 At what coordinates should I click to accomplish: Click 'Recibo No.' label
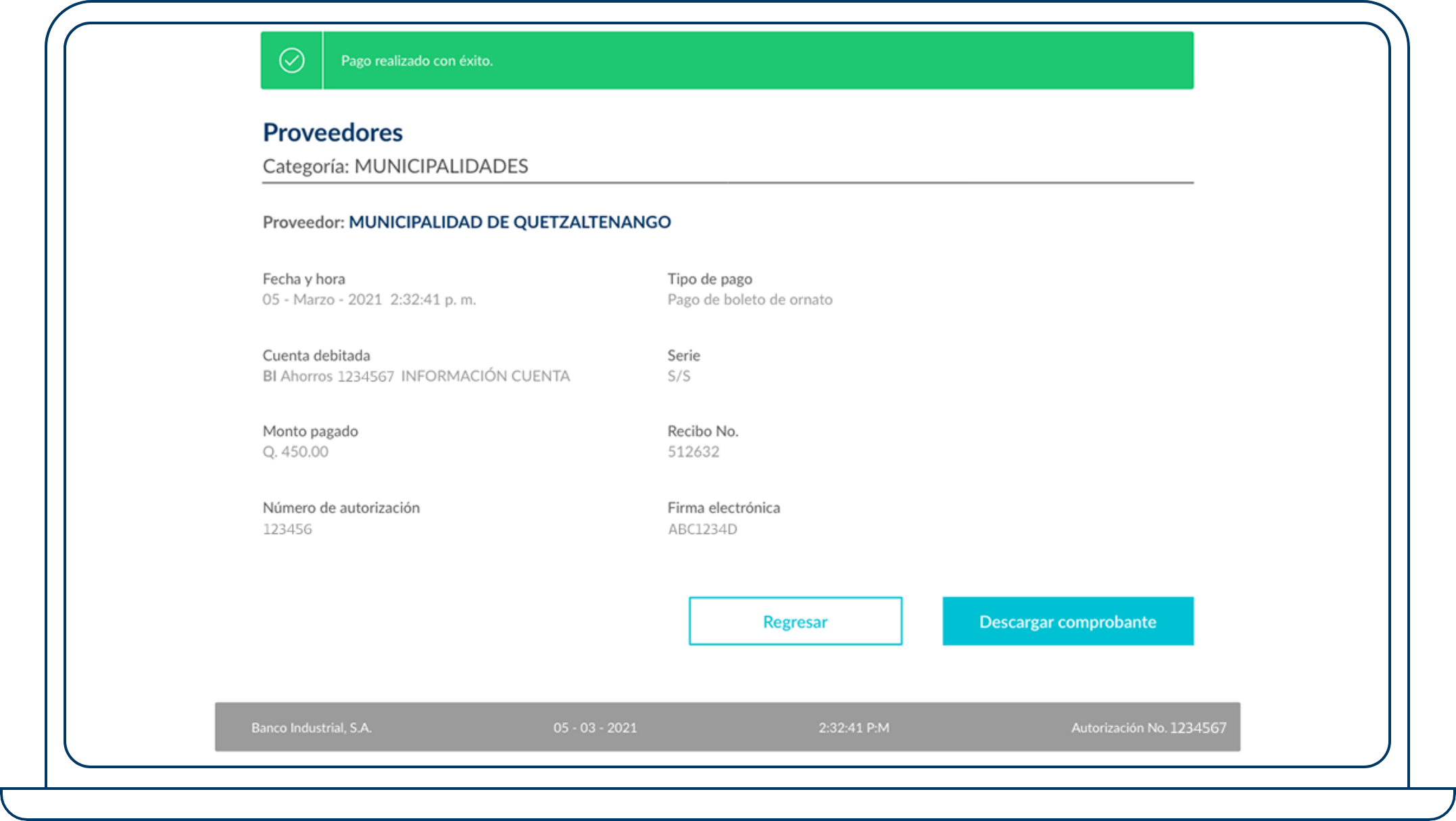(703, 431)
